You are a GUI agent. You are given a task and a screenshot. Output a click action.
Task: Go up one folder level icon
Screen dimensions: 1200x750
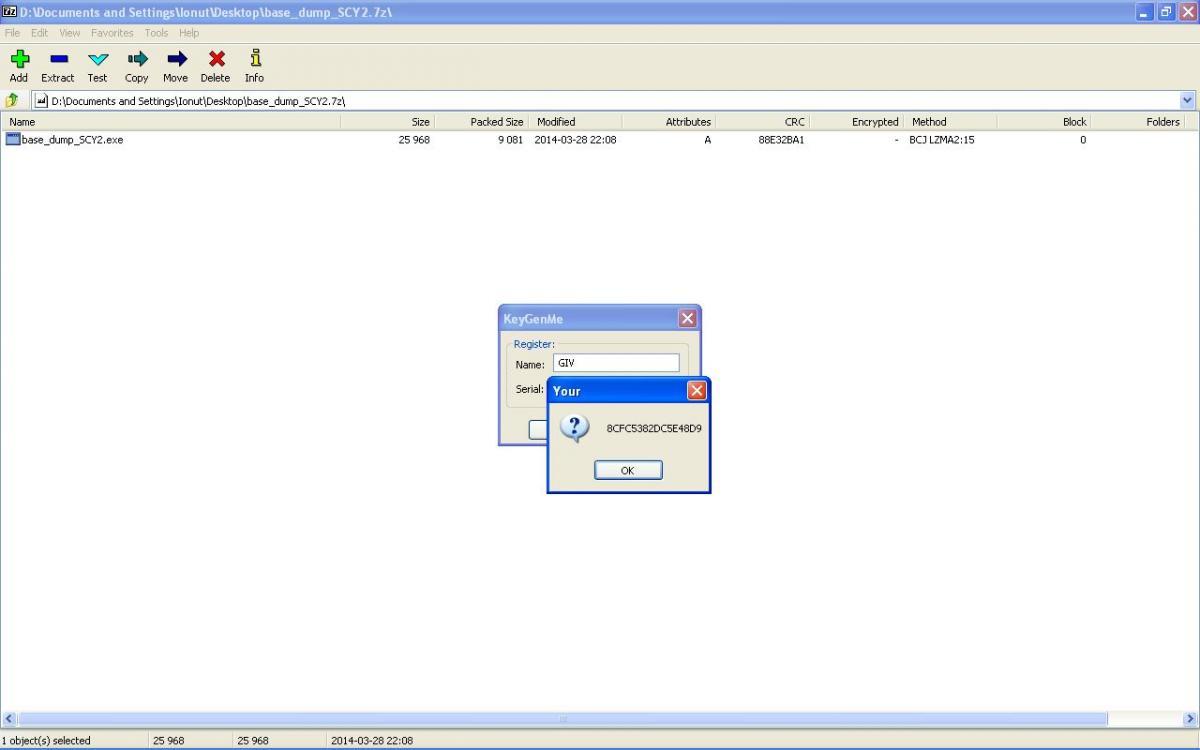pyautogui.click(x=12, y=100)
